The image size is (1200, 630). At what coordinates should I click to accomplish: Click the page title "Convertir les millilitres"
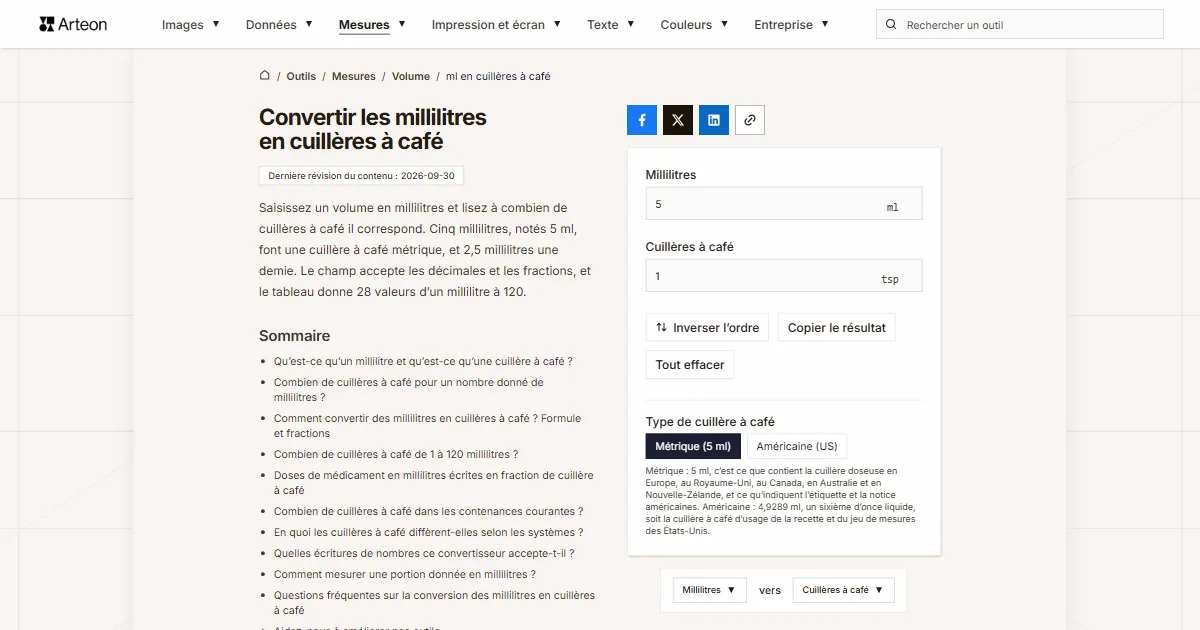tap(373, 129)
